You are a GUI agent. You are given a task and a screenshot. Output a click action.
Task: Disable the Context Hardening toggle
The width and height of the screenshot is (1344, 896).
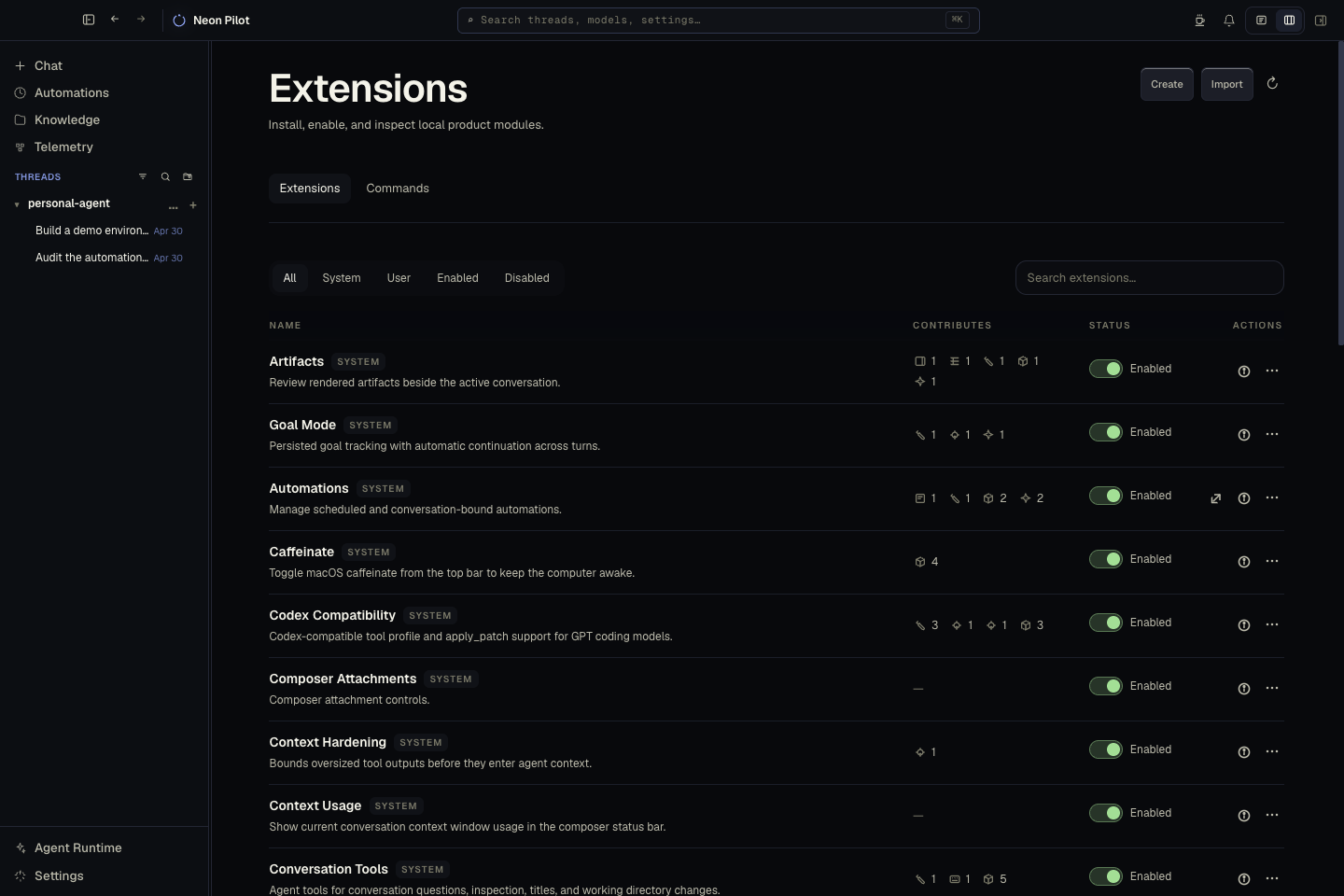tap(1106, 749)
